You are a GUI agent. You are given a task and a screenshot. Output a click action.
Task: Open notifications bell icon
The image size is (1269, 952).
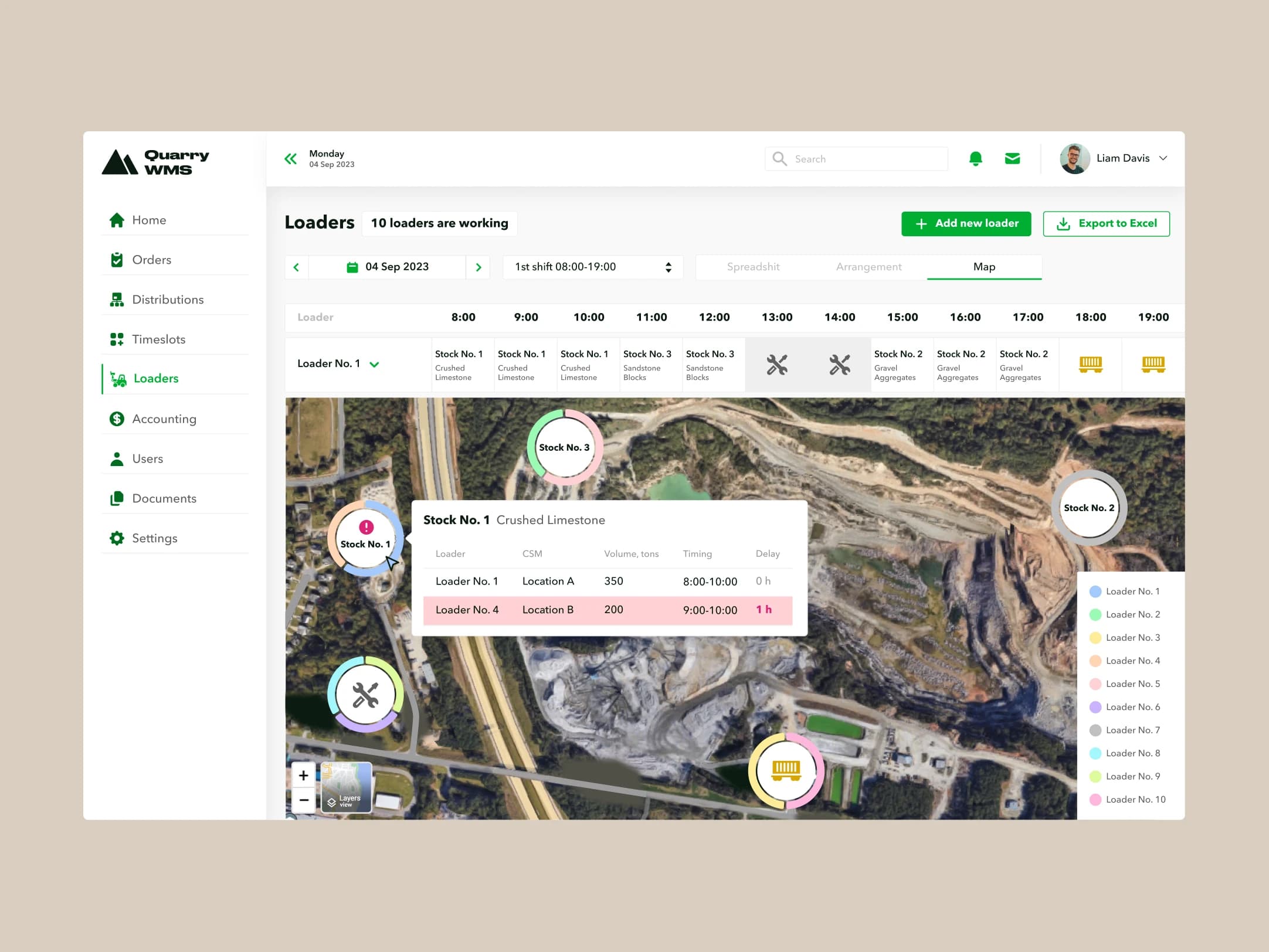pos(975,158)
